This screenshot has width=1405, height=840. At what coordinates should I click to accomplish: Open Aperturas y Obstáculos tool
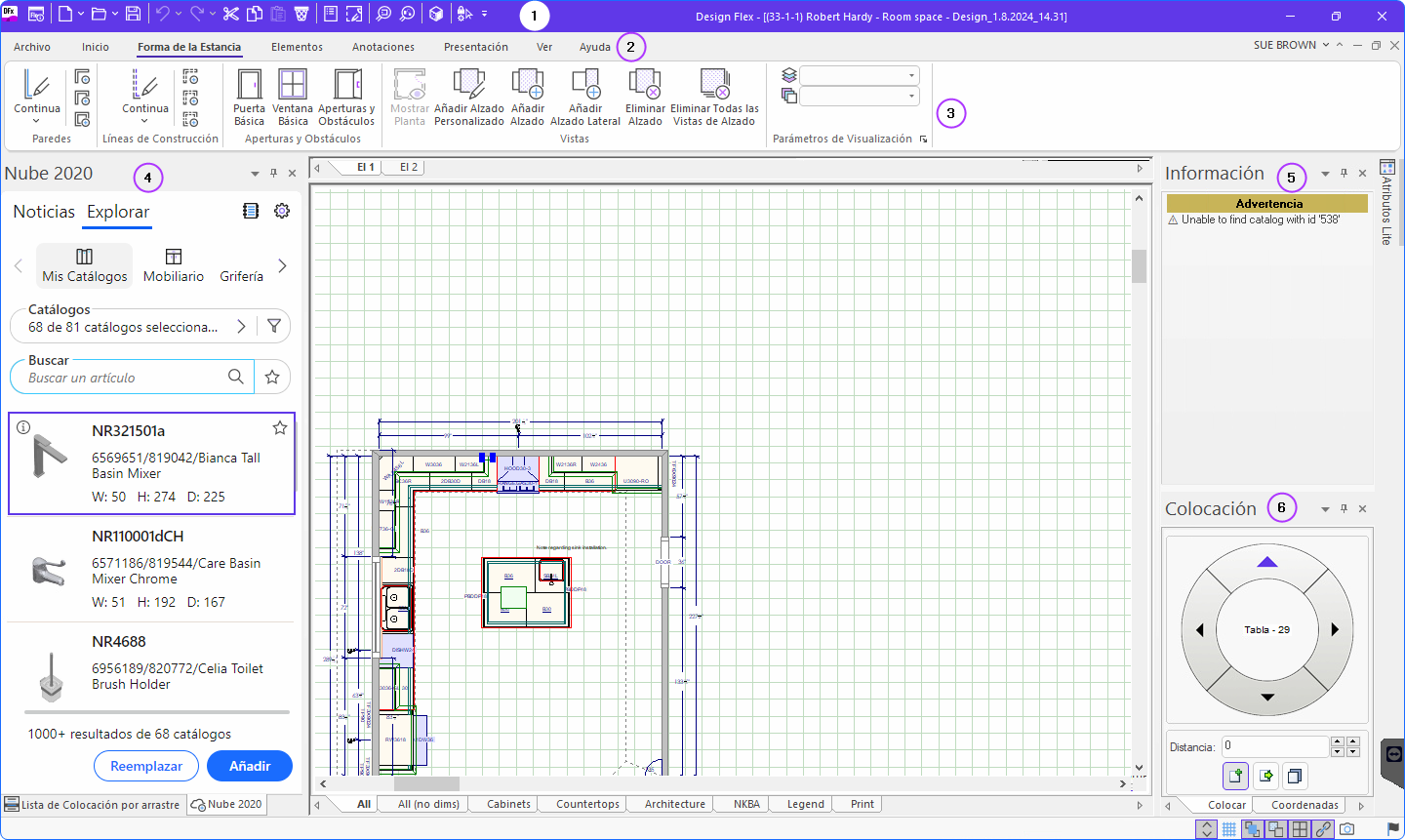click(x=346, y=98)
